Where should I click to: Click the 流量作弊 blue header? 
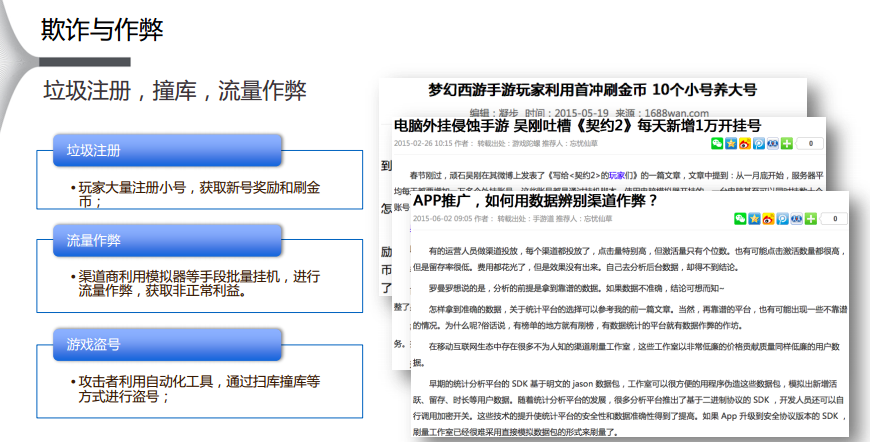click(167, 240)
